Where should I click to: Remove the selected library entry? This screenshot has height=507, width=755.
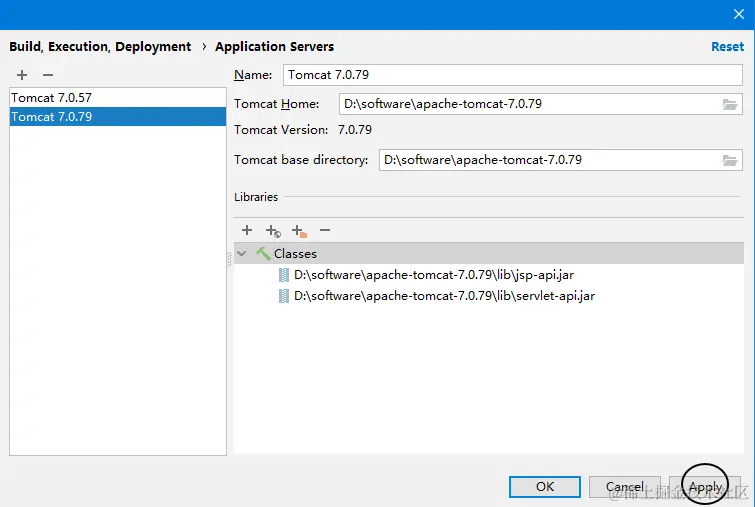pos(325,230)
